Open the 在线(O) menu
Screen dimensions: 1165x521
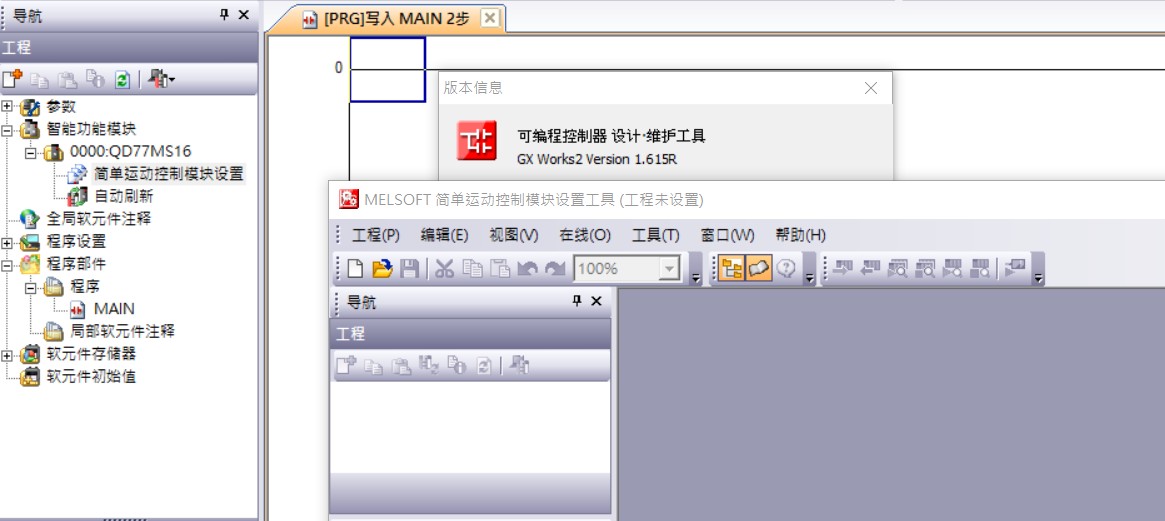tap(585, 235)
